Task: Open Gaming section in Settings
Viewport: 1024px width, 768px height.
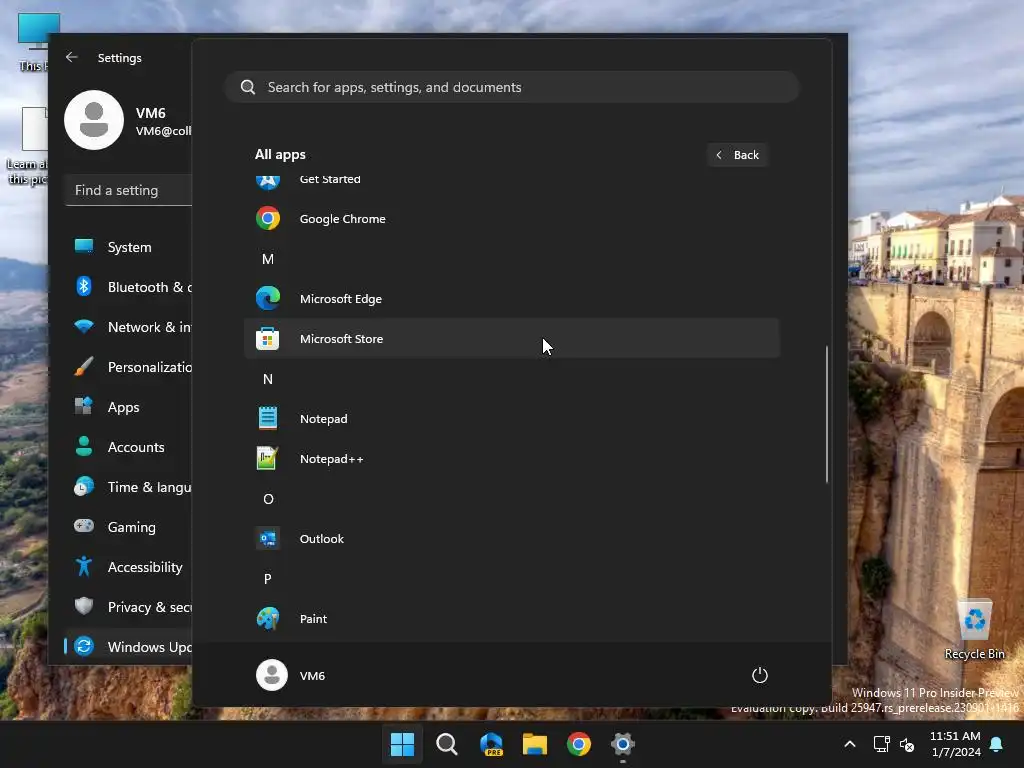Action: click(129, 527)
